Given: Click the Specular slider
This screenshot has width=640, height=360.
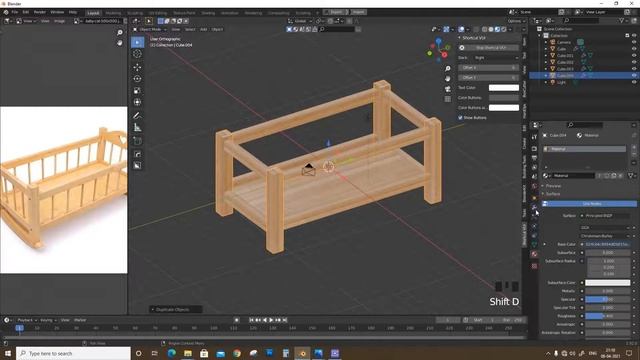Looking at the screenshot, I should 608,299.
